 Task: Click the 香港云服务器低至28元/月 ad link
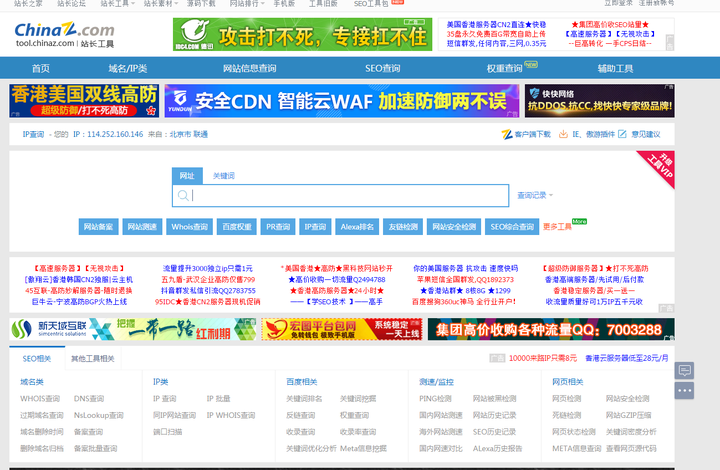pos(627,358)
